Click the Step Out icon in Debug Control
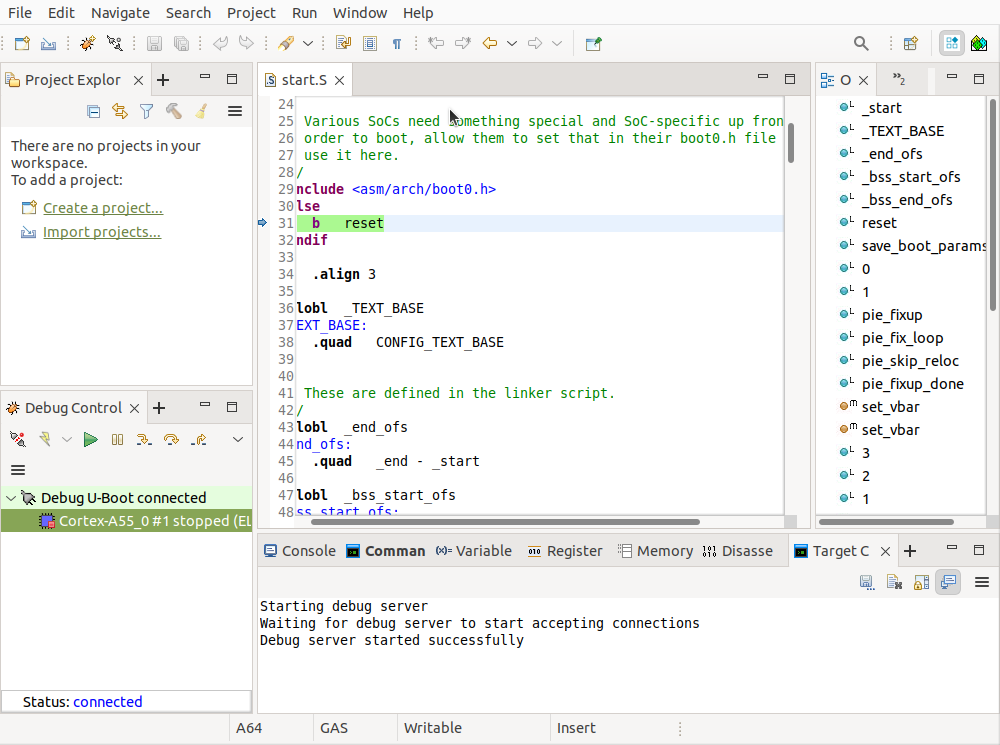1000x745 pixels. 198,439
